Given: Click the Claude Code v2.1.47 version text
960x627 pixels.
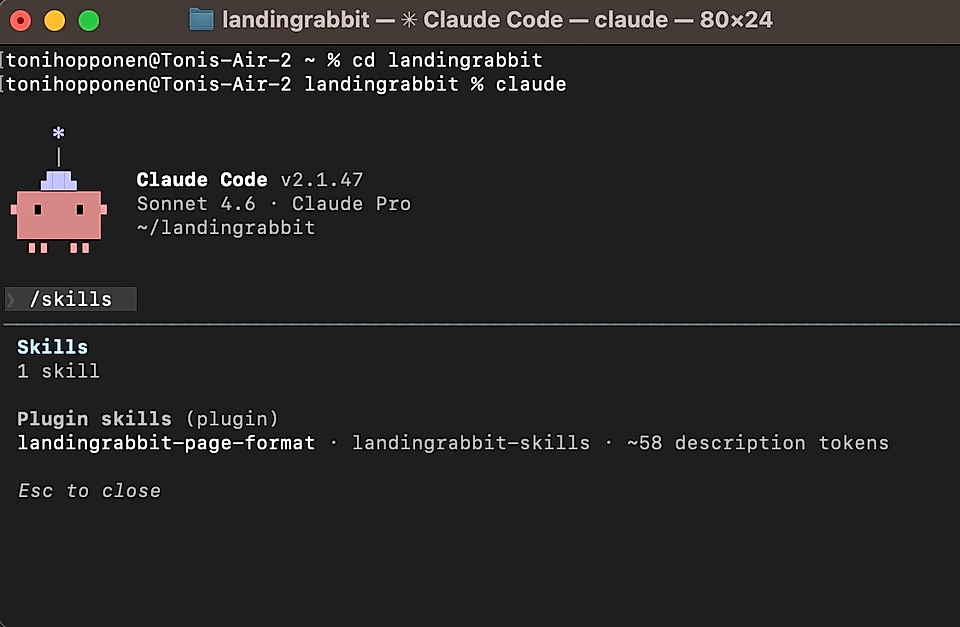Looking at the screenshot, I should 249,179.
